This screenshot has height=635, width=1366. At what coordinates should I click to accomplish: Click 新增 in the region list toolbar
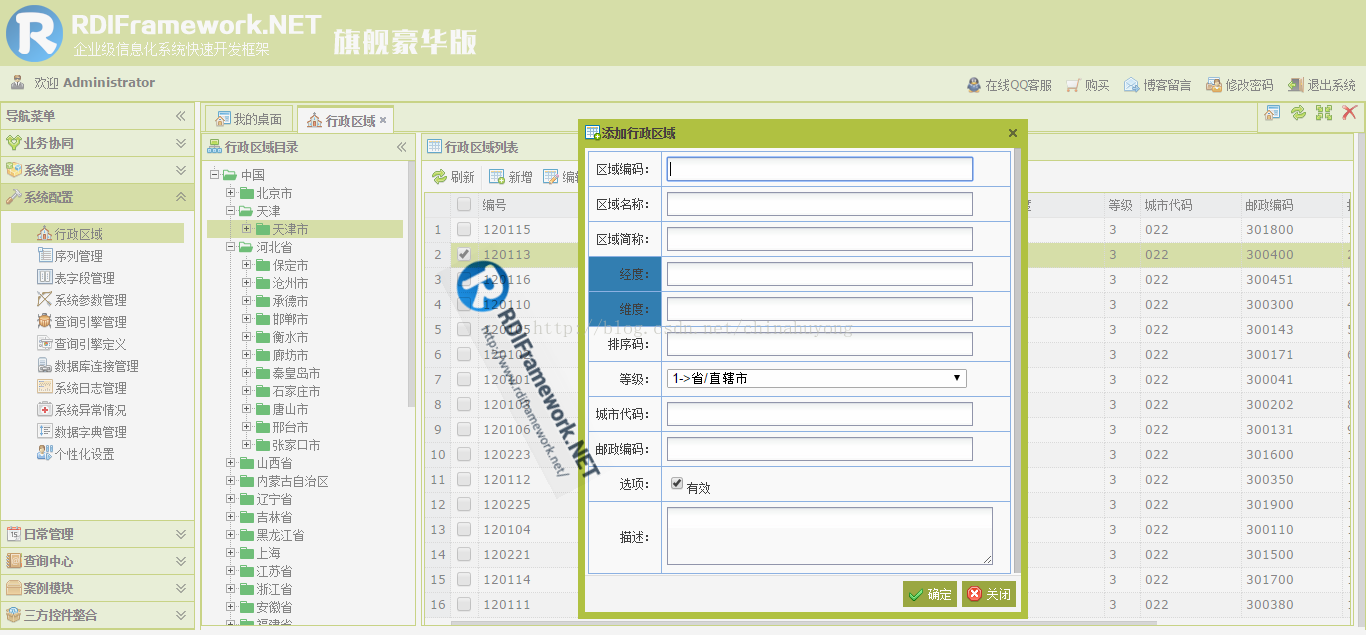[511, 177]
